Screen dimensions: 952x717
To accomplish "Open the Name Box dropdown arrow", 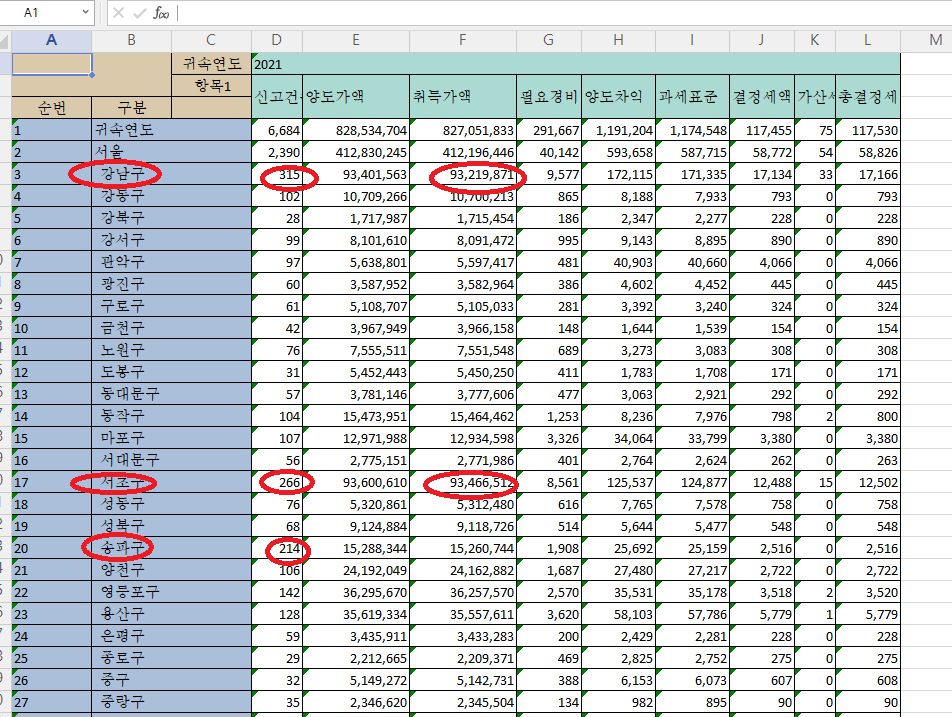I will 84,13.
